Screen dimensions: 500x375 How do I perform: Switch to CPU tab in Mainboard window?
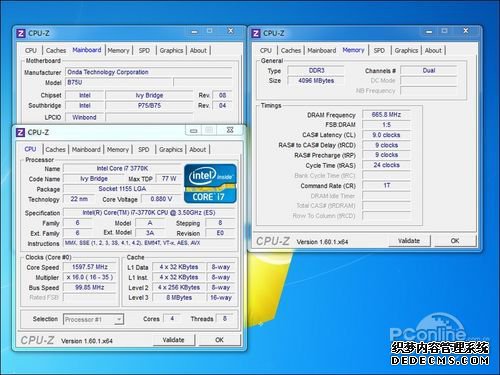coord(31,51)
